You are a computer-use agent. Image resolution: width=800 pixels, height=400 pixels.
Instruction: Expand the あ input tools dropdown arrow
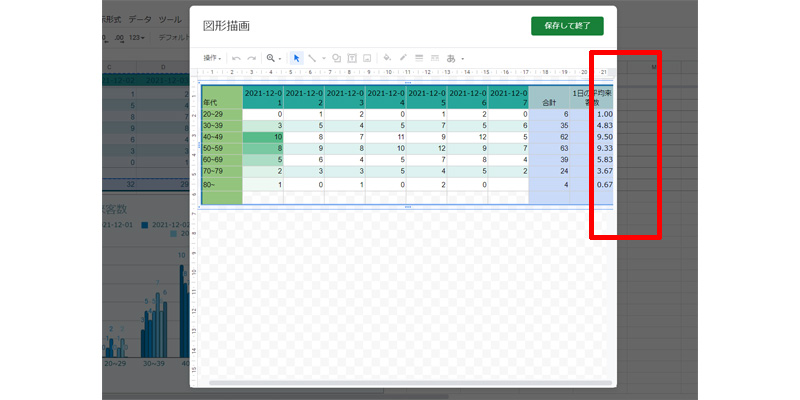point(463,59)
